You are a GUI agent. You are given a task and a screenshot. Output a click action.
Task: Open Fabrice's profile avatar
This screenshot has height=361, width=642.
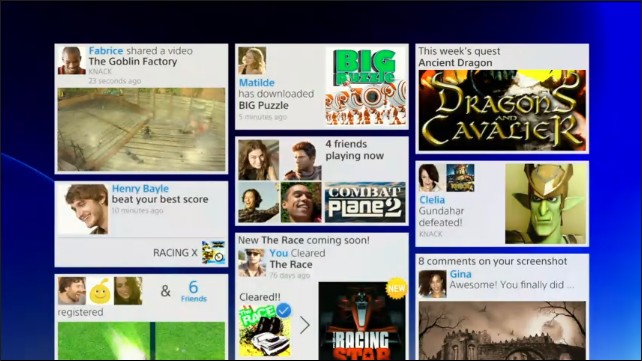[72, 61]
